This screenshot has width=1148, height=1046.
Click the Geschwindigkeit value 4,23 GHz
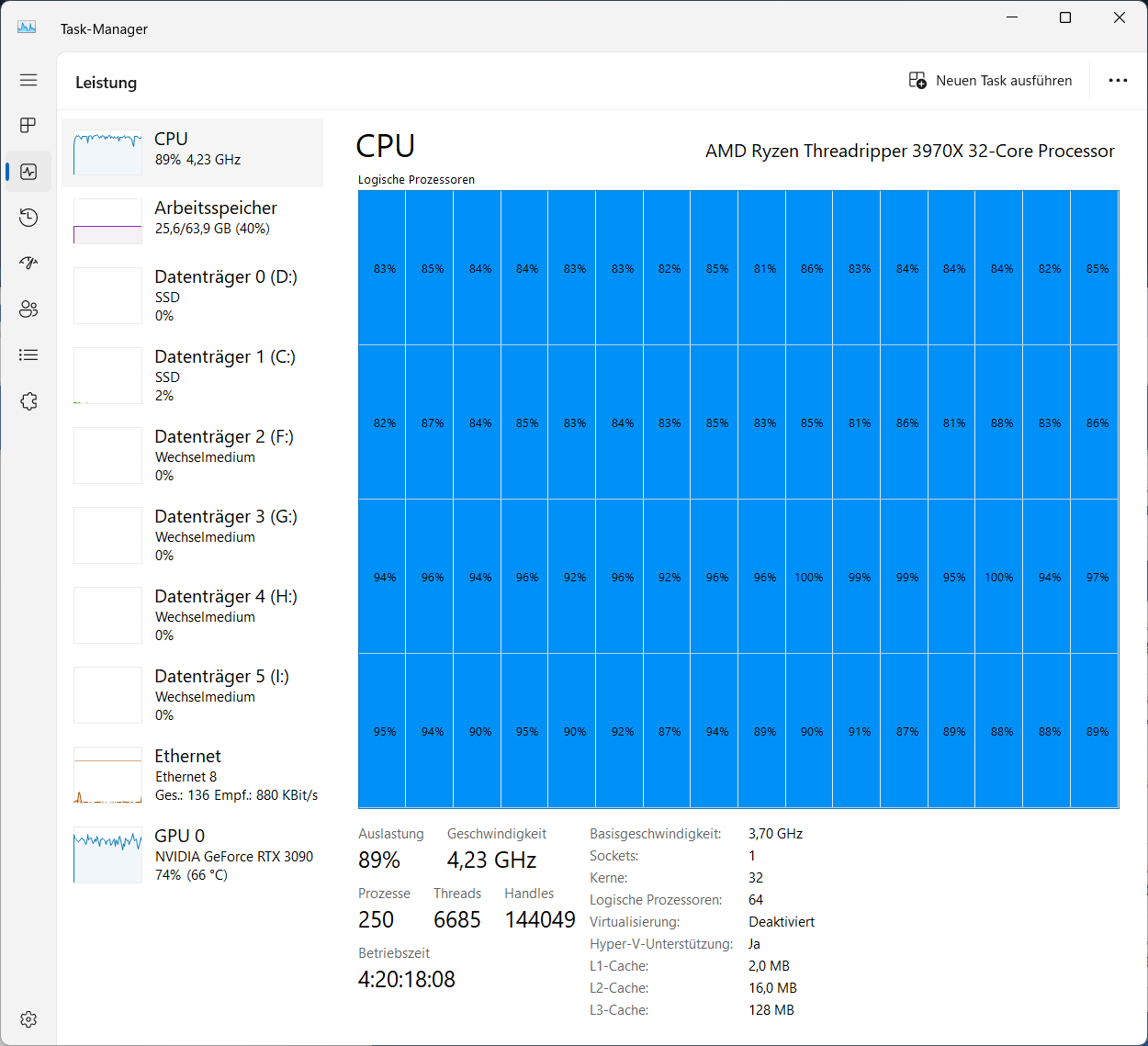click(x=491, y=860)
